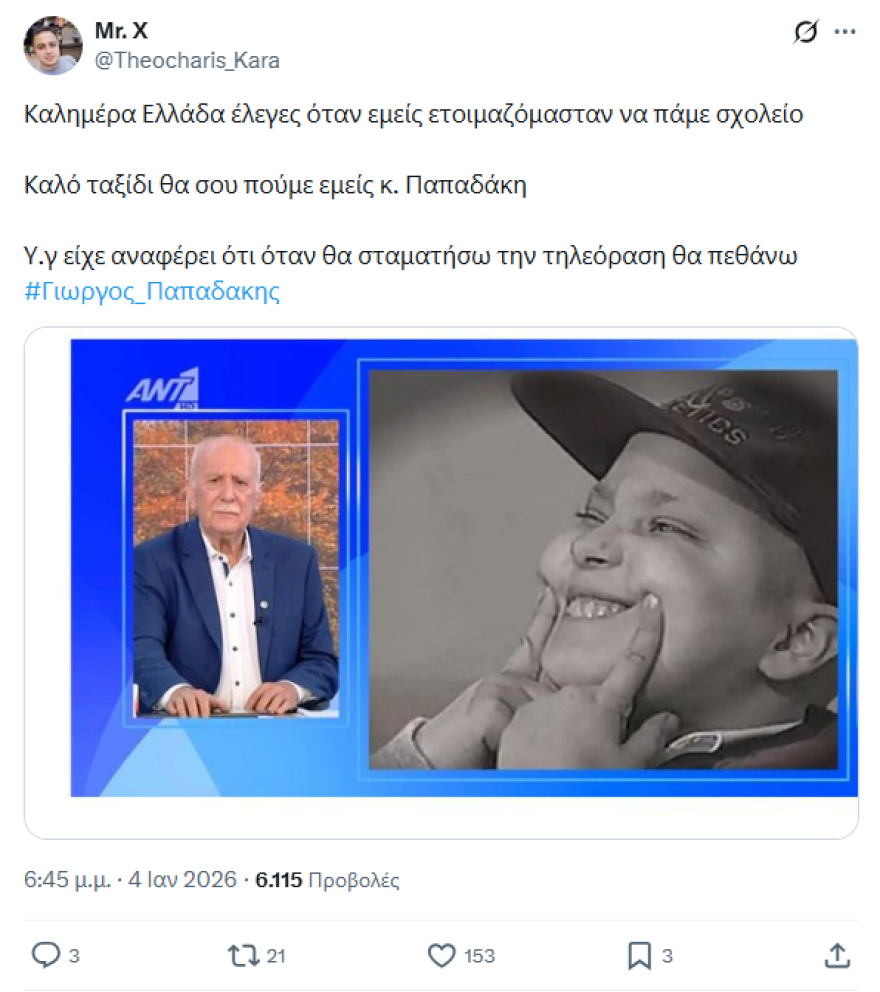The height and width of the screenshot is (992, 880).
Task: Open @Theocharis_Kara handle link
Action: point(187,60)
